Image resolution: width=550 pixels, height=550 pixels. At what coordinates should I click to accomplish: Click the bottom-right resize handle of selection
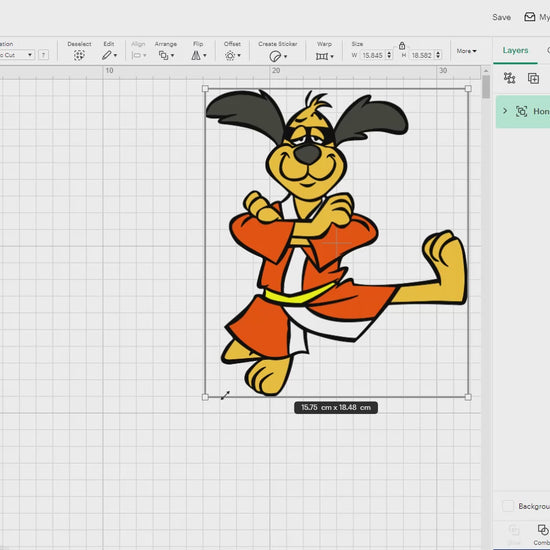(468, 397)
